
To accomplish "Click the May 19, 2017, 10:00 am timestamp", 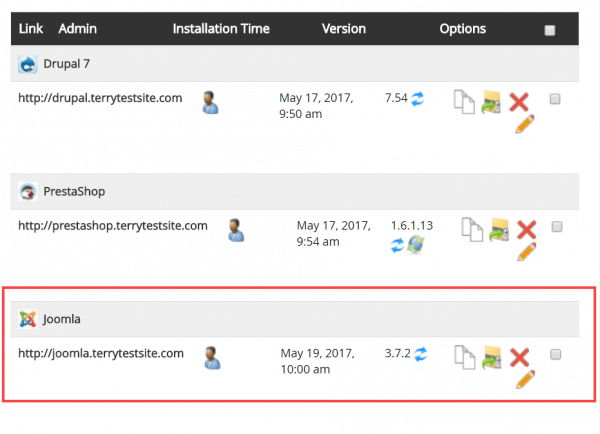I will 318,361.
